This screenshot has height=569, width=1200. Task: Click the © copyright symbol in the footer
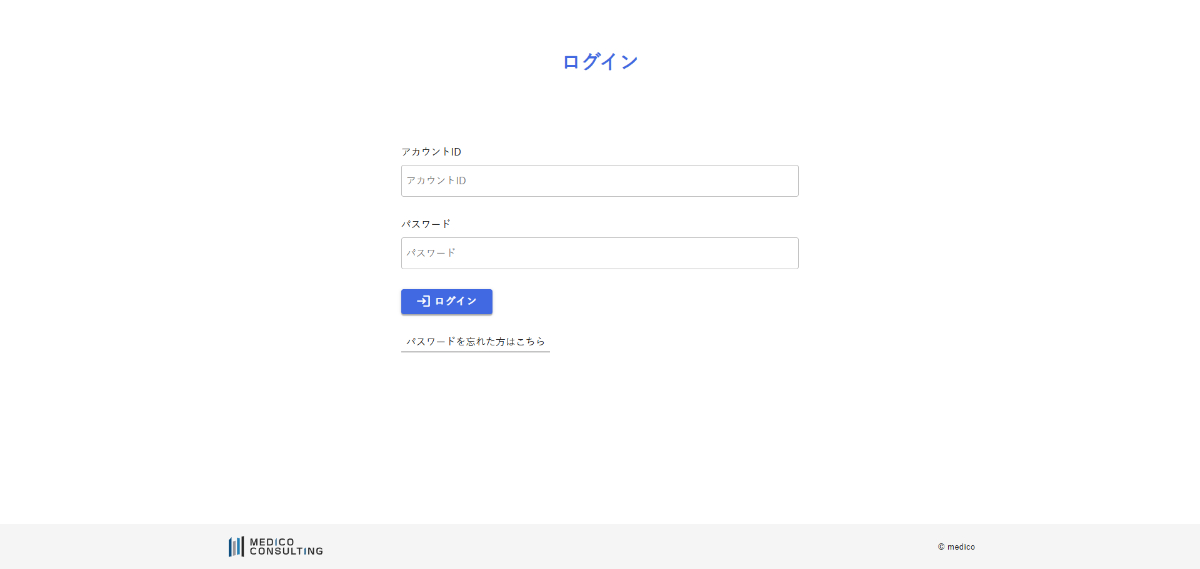coord(941,547)
